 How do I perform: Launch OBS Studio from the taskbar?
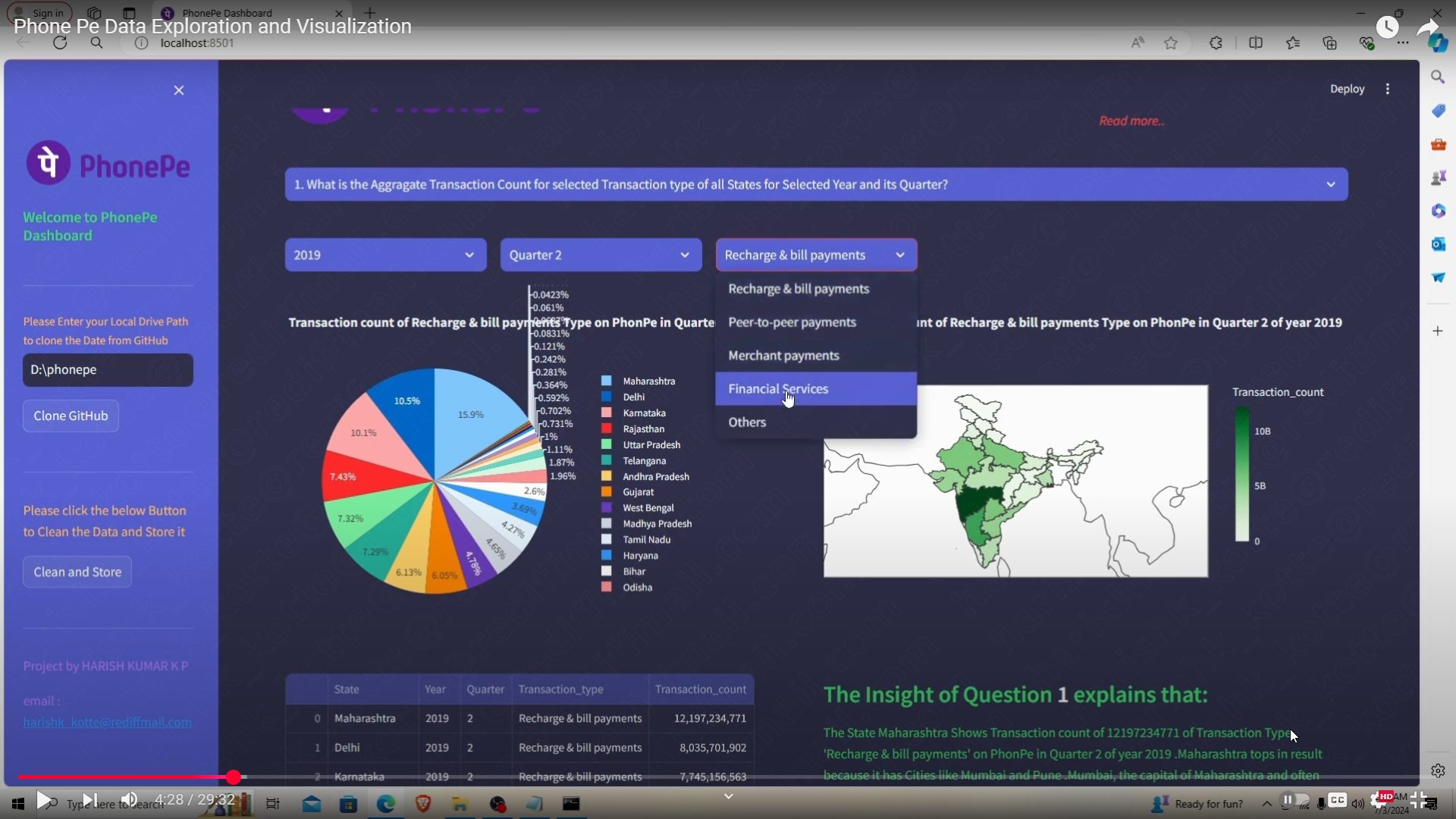498,804
